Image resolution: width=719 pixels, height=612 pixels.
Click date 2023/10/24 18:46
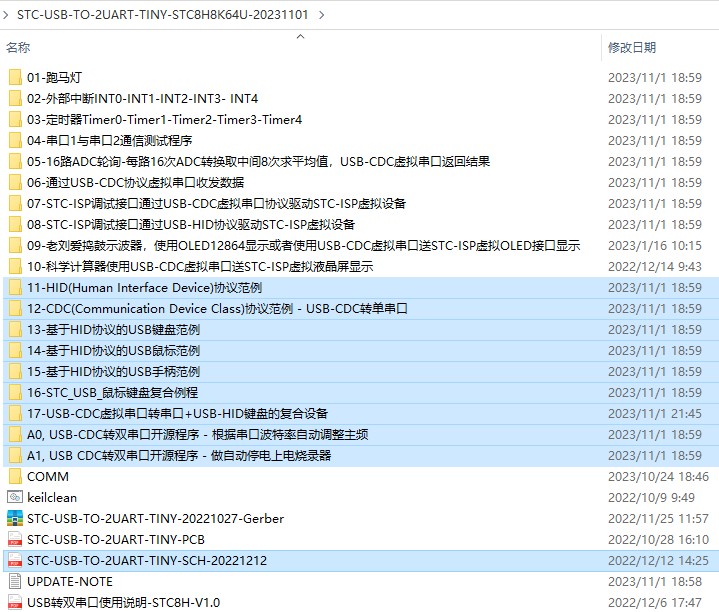pos(658,477)
